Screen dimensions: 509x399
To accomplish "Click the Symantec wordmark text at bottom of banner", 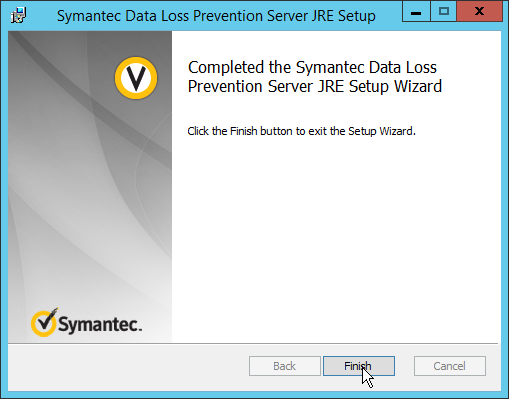I will pyautogui.click(x=100, y=324).
